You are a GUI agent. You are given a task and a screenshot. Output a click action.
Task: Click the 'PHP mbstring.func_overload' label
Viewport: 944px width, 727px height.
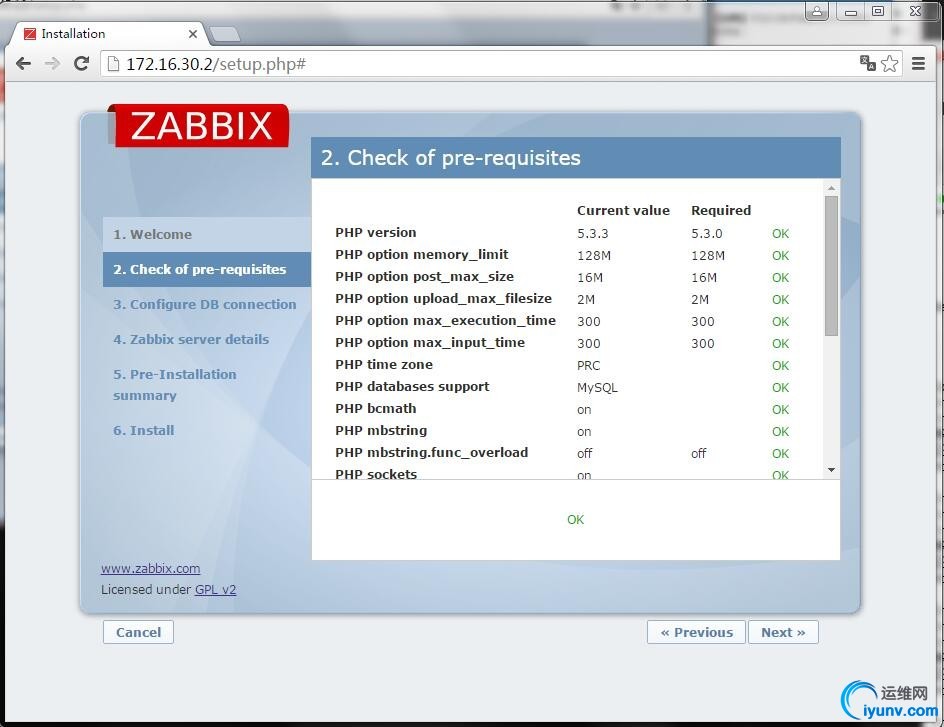(x=432, y=453)
